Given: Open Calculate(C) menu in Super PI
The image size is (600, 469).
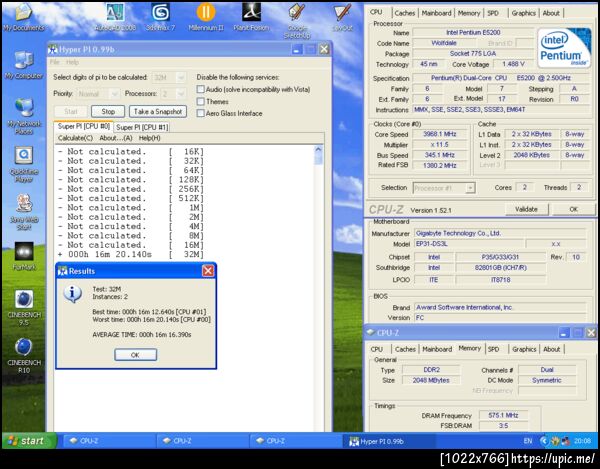Looking at the screenshot, I should click(x=75, y=138).
